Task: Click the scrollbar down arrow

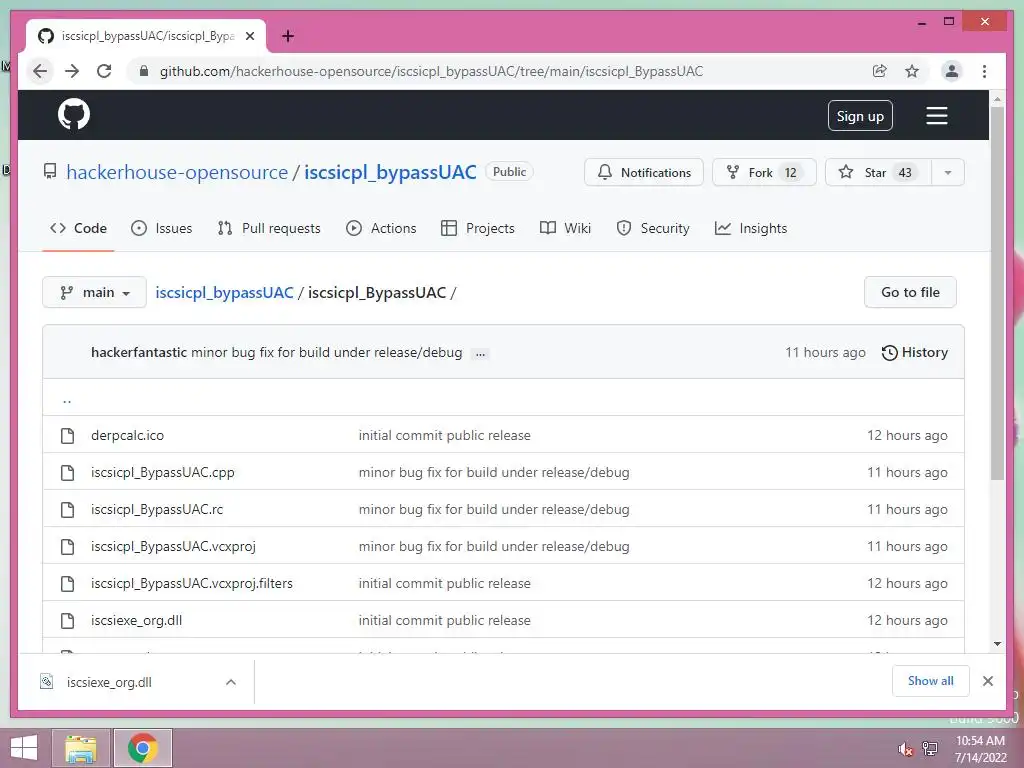Action: [997, 644]
